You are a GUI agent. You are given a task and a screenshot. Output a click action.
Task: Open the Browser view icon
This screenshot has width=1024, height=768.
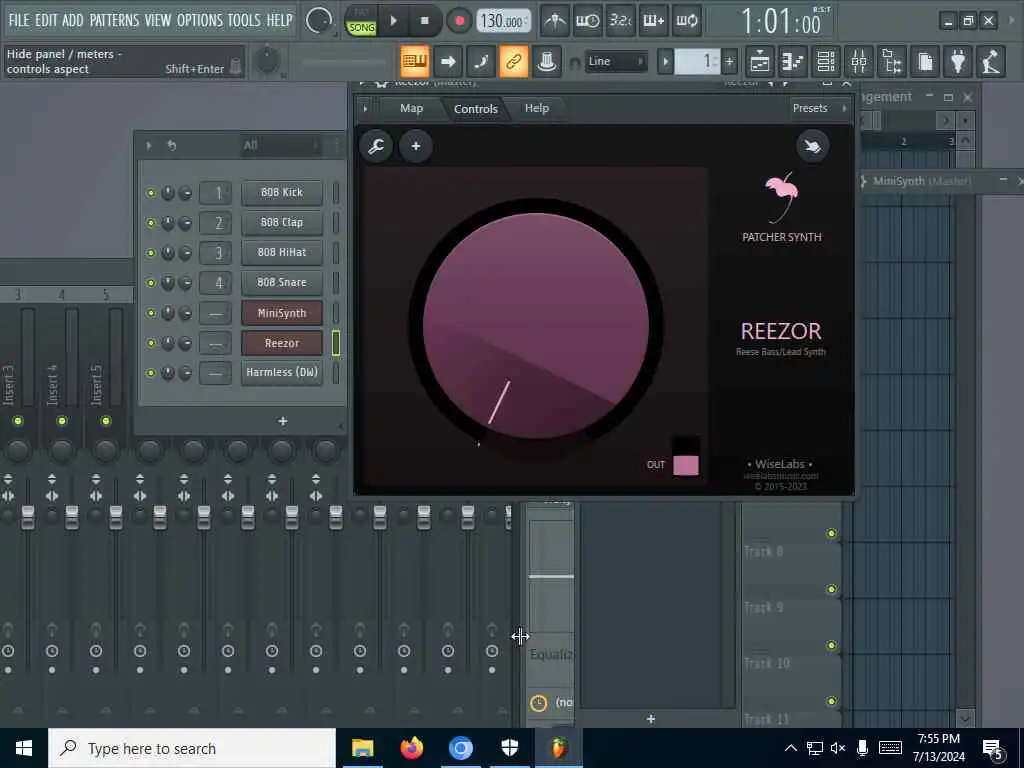(892, 62)
